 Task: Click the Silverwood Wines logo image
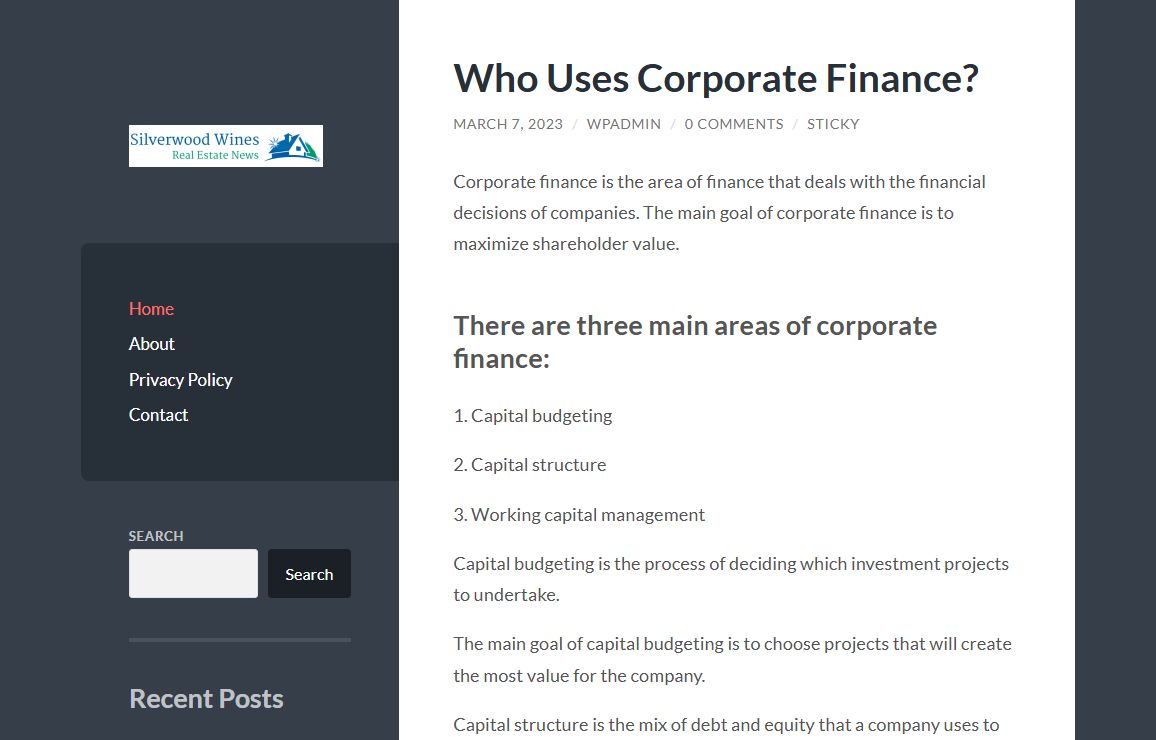[226, 146]
